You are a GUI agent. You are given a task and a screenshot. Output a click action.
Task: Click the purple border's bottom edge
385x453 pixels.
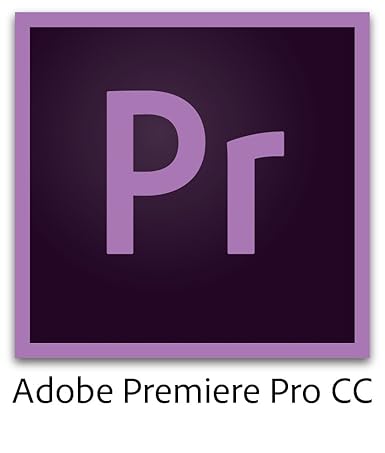pos(192,350)
